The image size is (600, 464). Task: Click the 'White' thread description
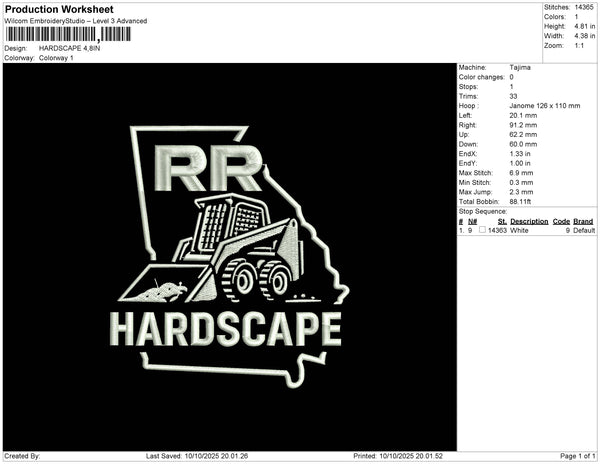coord(519,230)
